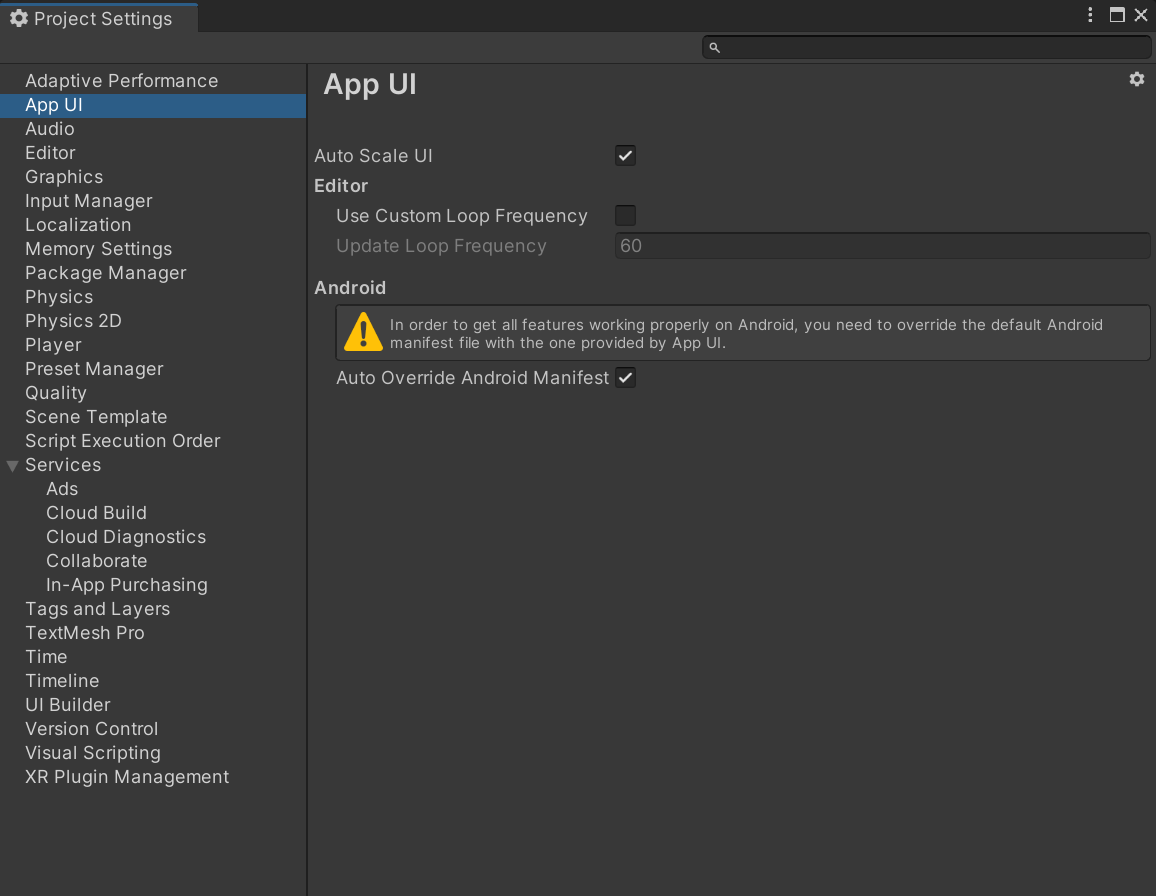Select Quality settings
This screenshot has height=896, width=1156.
[56, 392]
